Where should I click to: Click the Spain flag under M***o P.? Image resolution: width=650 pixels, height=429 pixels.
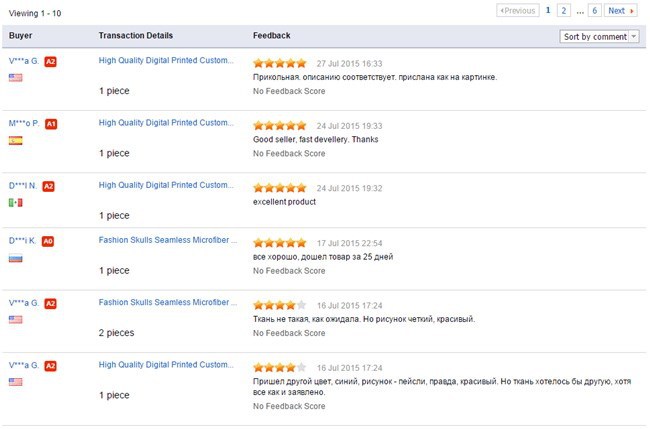(x=15, y=141)
